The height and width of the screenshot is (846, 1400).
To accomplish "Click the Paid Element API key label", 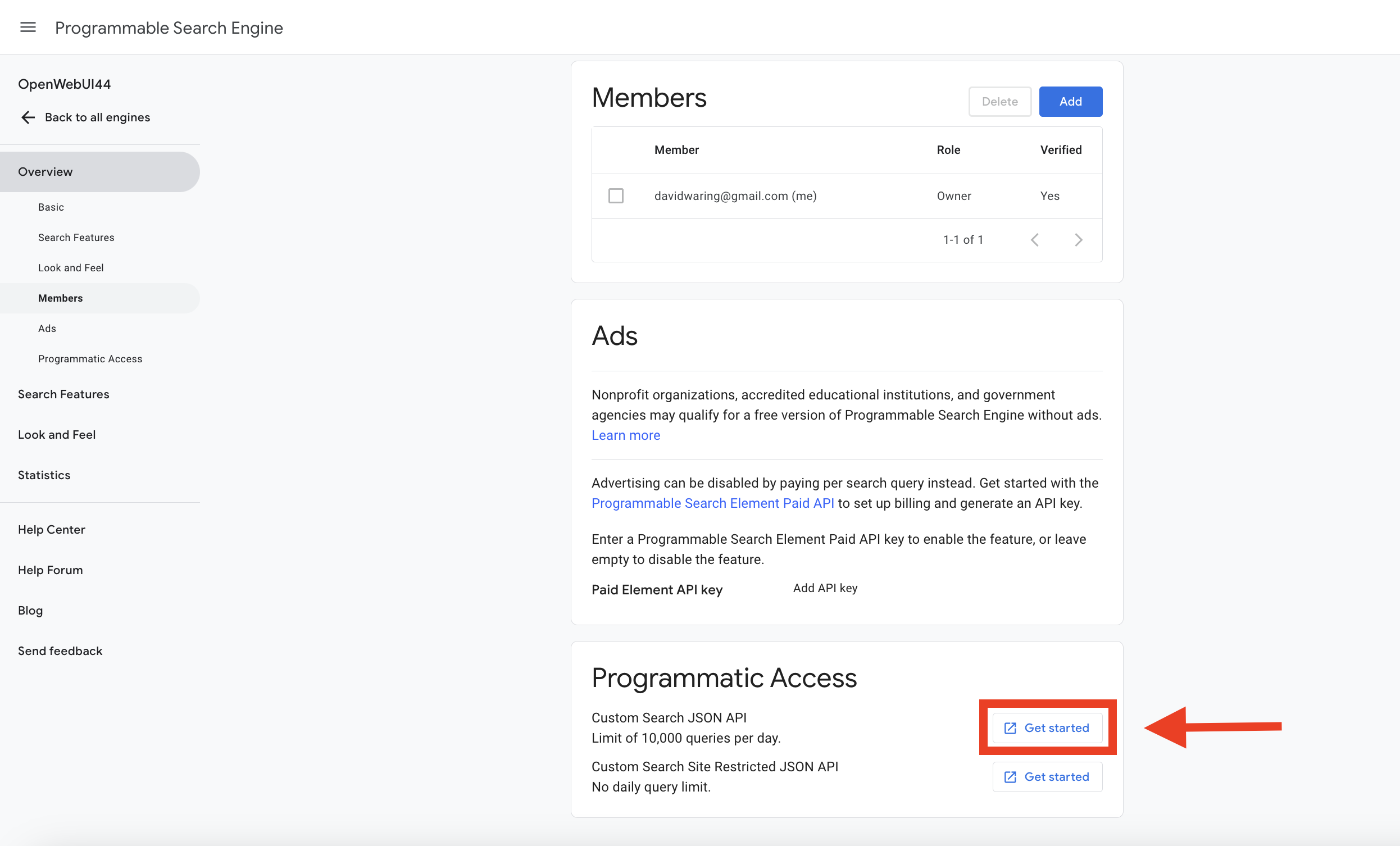I will point(657,590).
